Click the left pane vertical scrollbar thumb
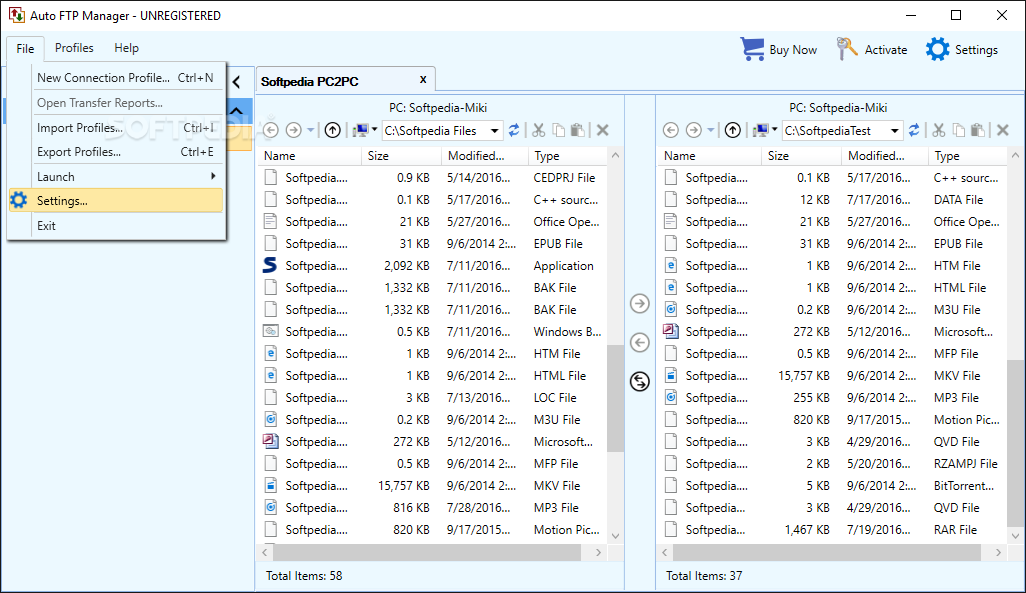Image resolution: width=1026 pixels, height=593 pixels. pos(615,399)
